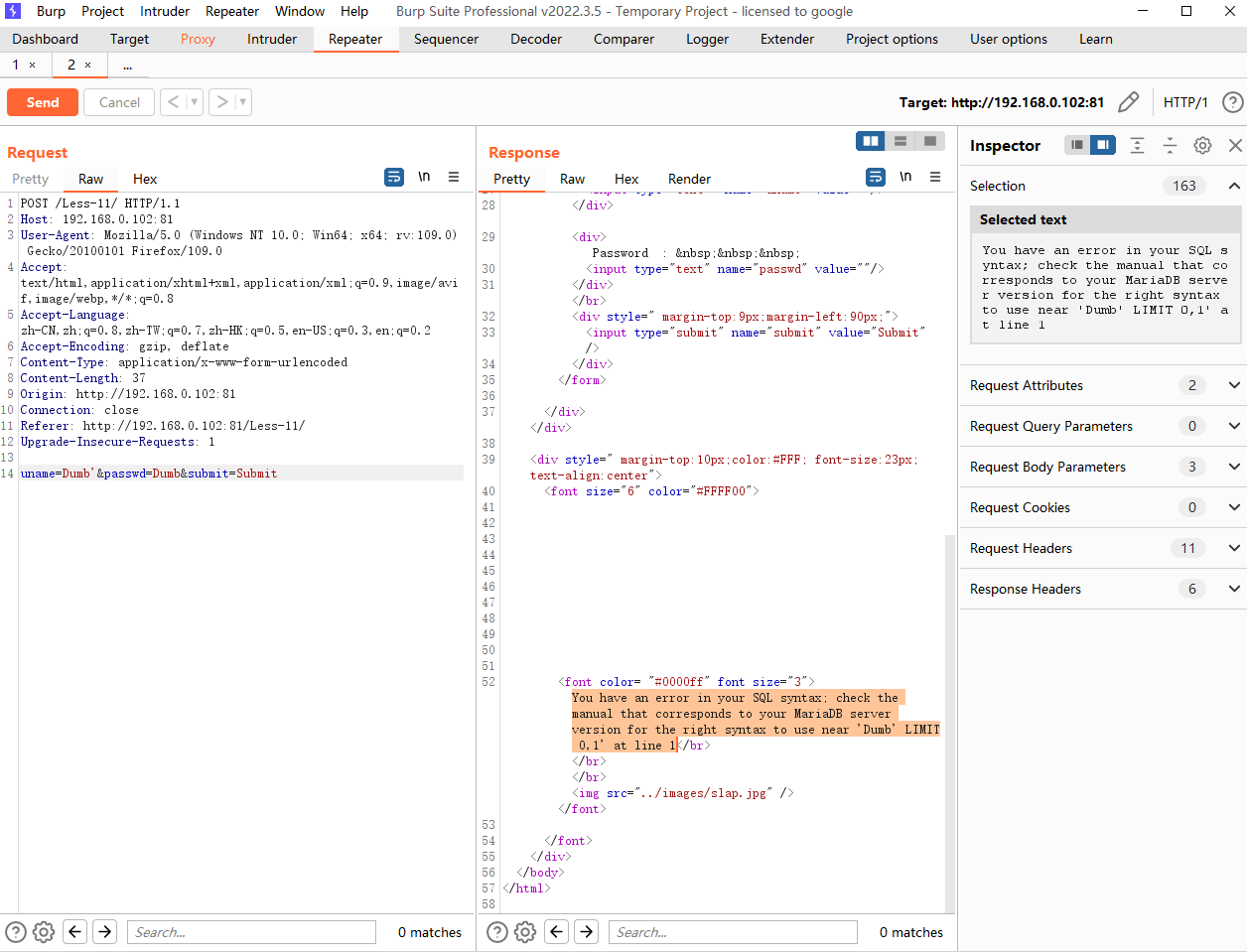The image size is (1247, 952).
Task: Select top-bottom layout view icon
Action: click(x=901, y=141)
